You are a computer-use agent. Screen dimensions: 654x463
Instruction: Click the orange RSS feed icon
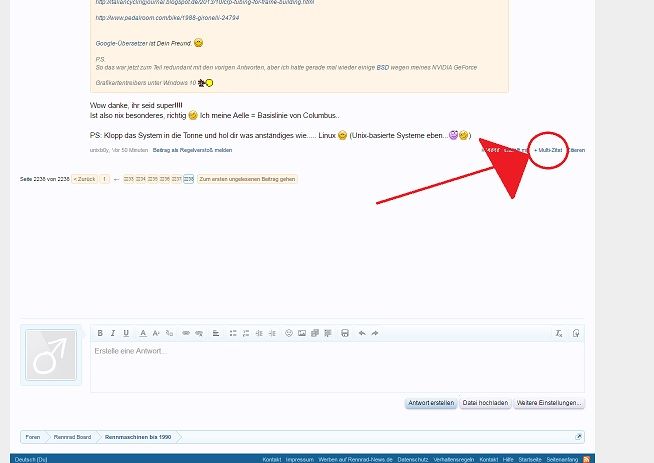point(586,459)
